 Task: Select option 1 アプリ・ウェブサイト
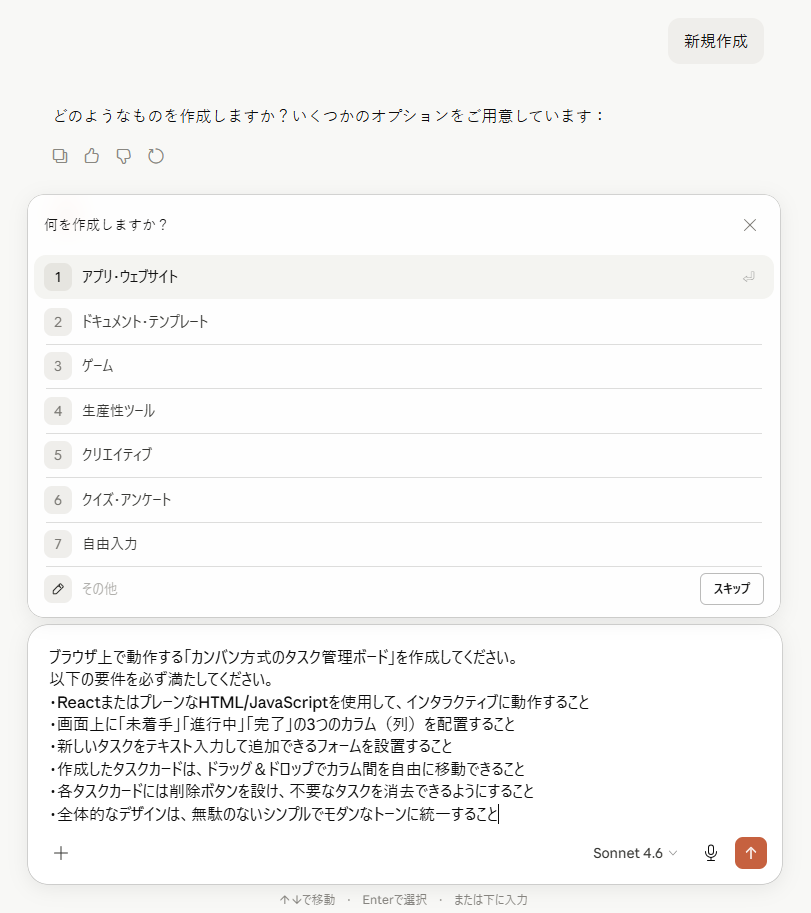(x=403, y=277)
